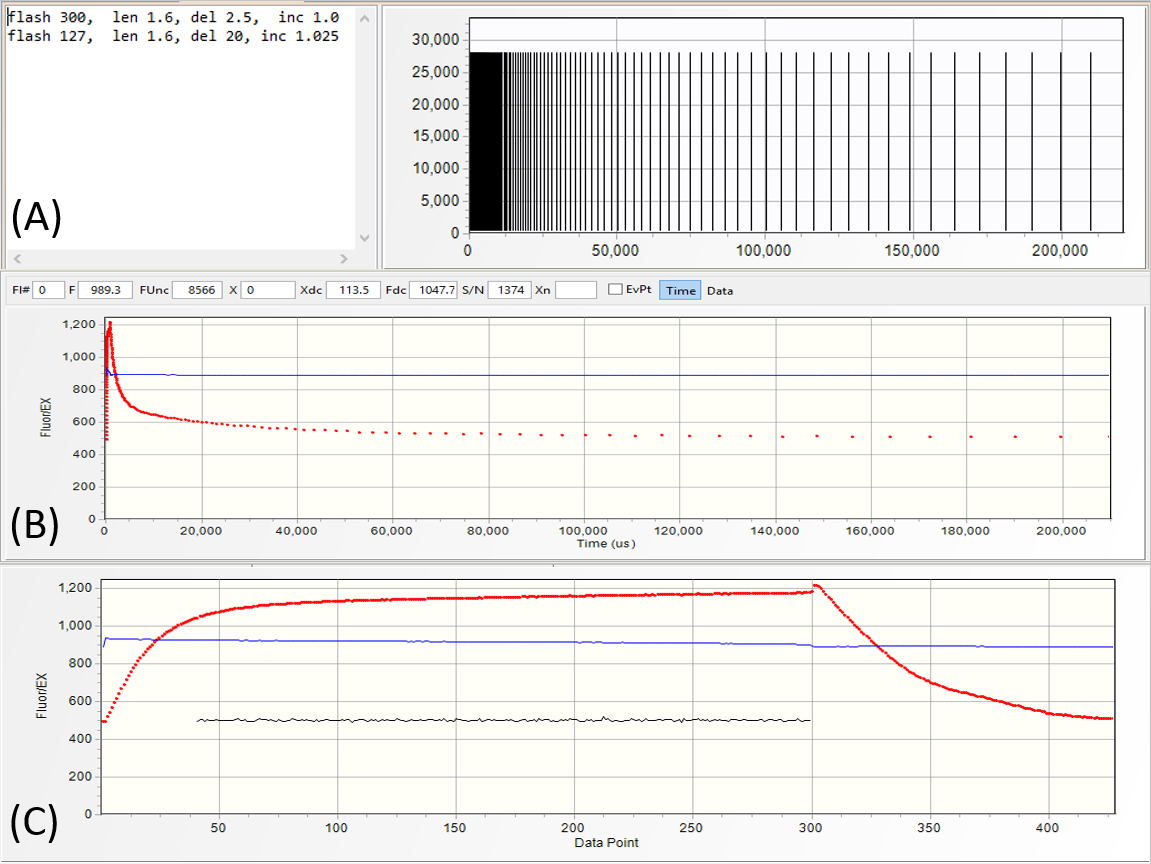
Task: Click the script editor scroll left arrow
Action: [x=17, y=259]
